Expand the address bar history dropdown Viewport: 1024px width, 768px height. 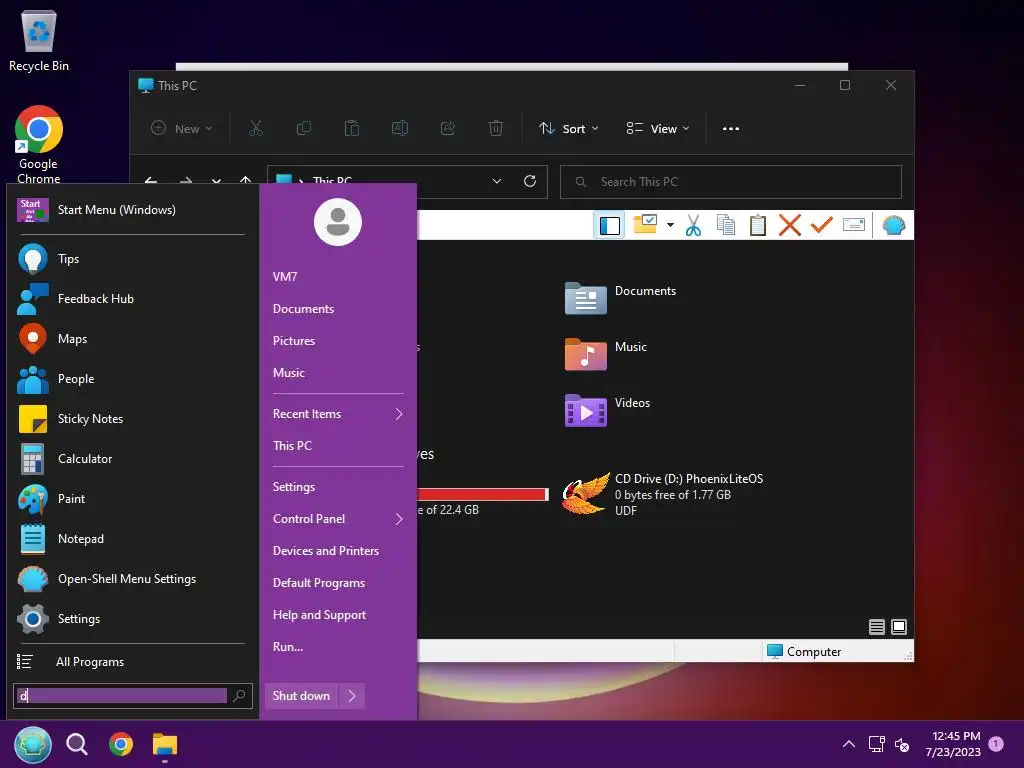tap(497, 182)
